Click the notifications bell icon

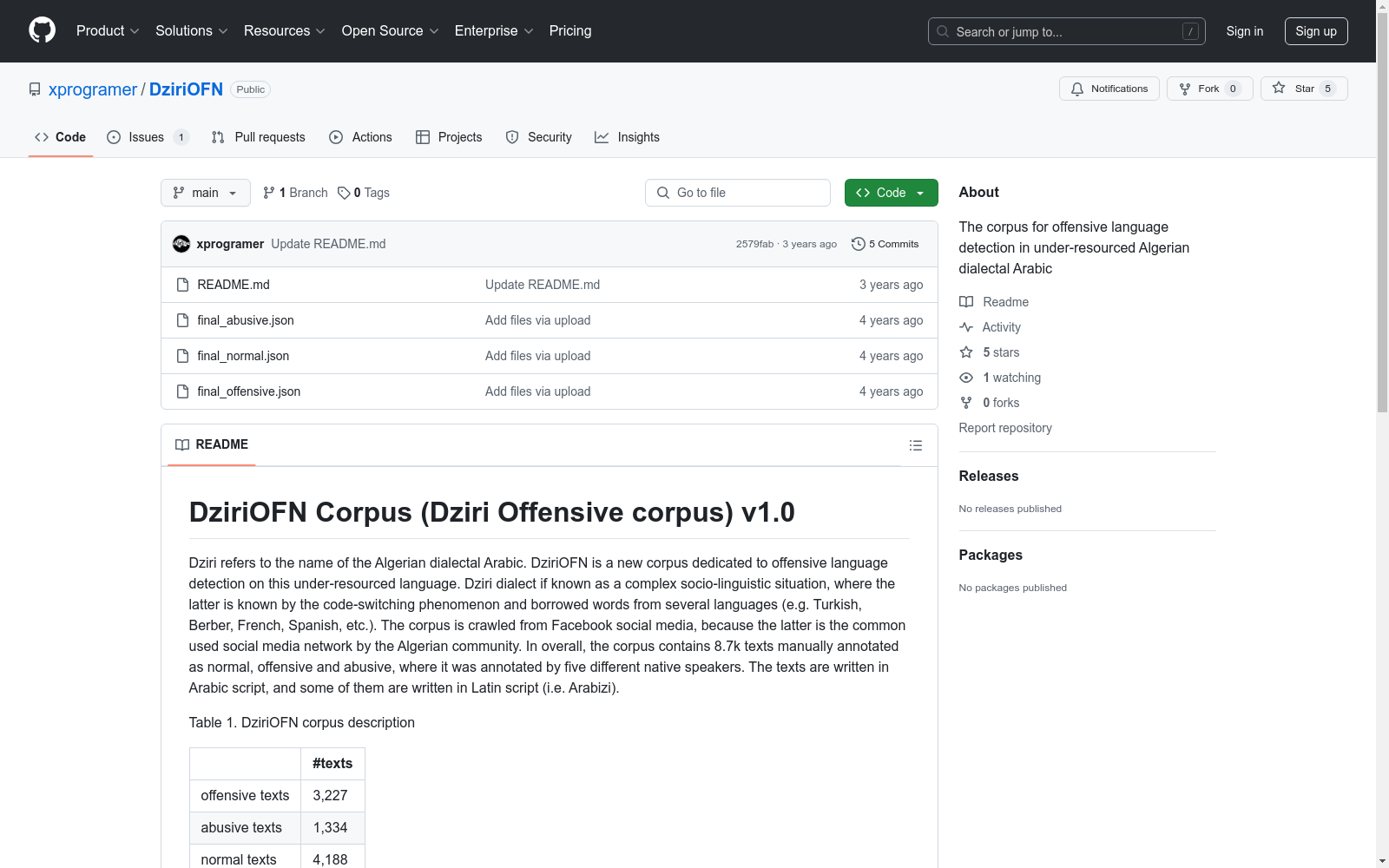[1077, 89]
